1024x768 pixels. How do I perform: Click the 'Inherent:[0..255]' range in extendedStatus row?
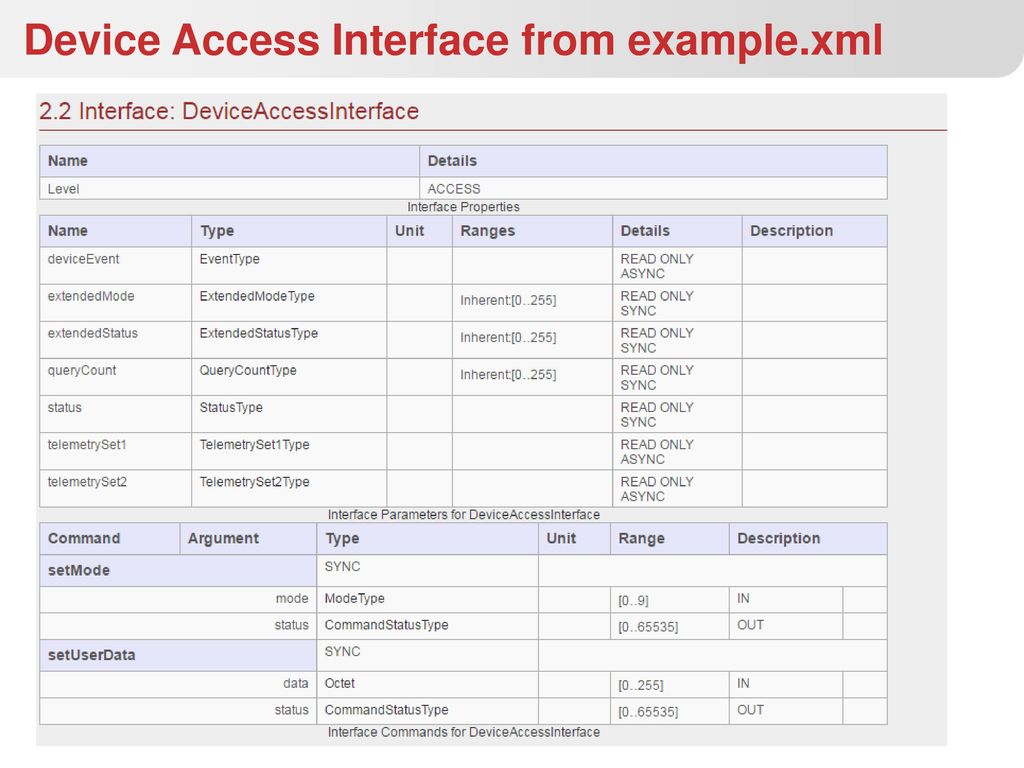508,338
